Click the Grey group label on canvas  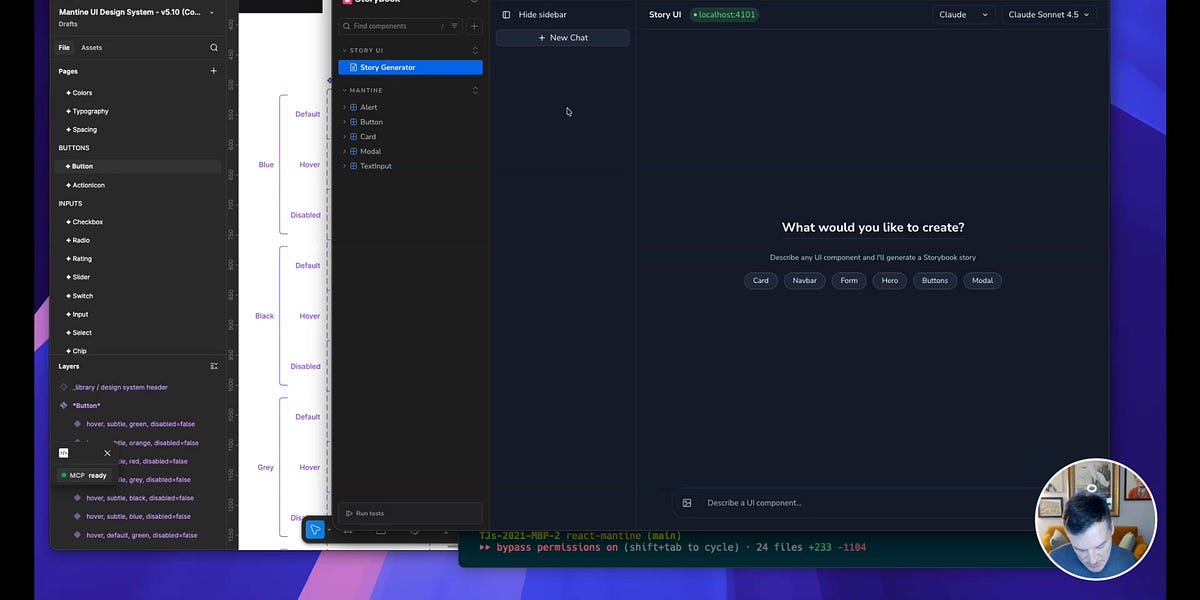coord(266,467)
